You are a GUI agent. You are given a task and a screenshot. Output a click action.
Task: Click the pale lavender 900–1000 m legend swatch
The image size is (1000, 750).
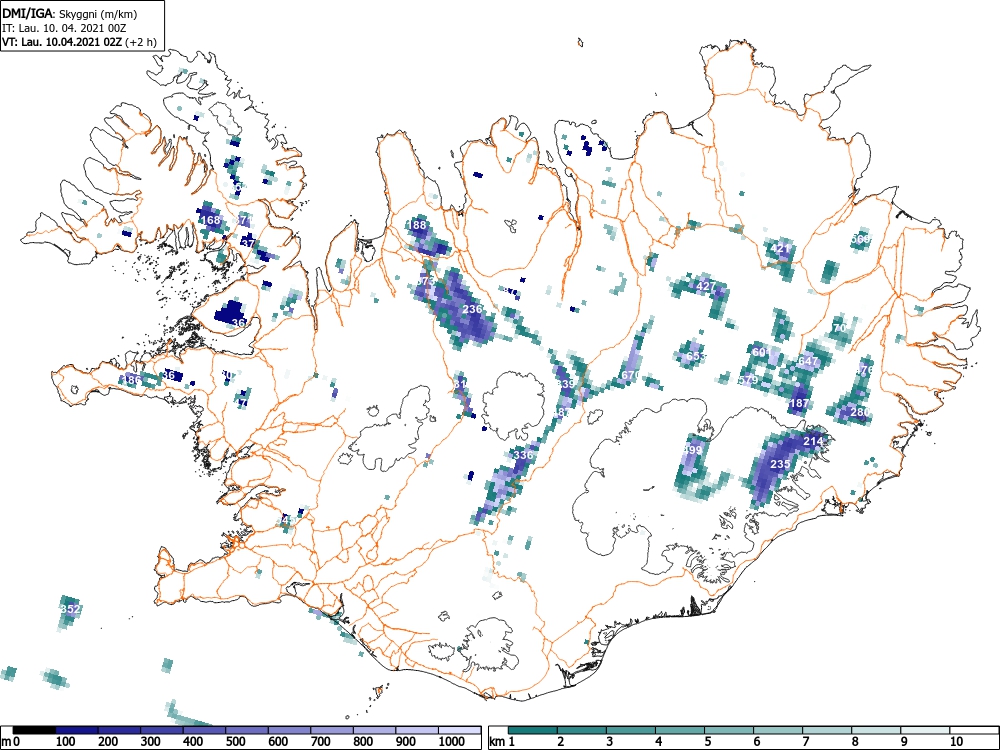(417, 730)
